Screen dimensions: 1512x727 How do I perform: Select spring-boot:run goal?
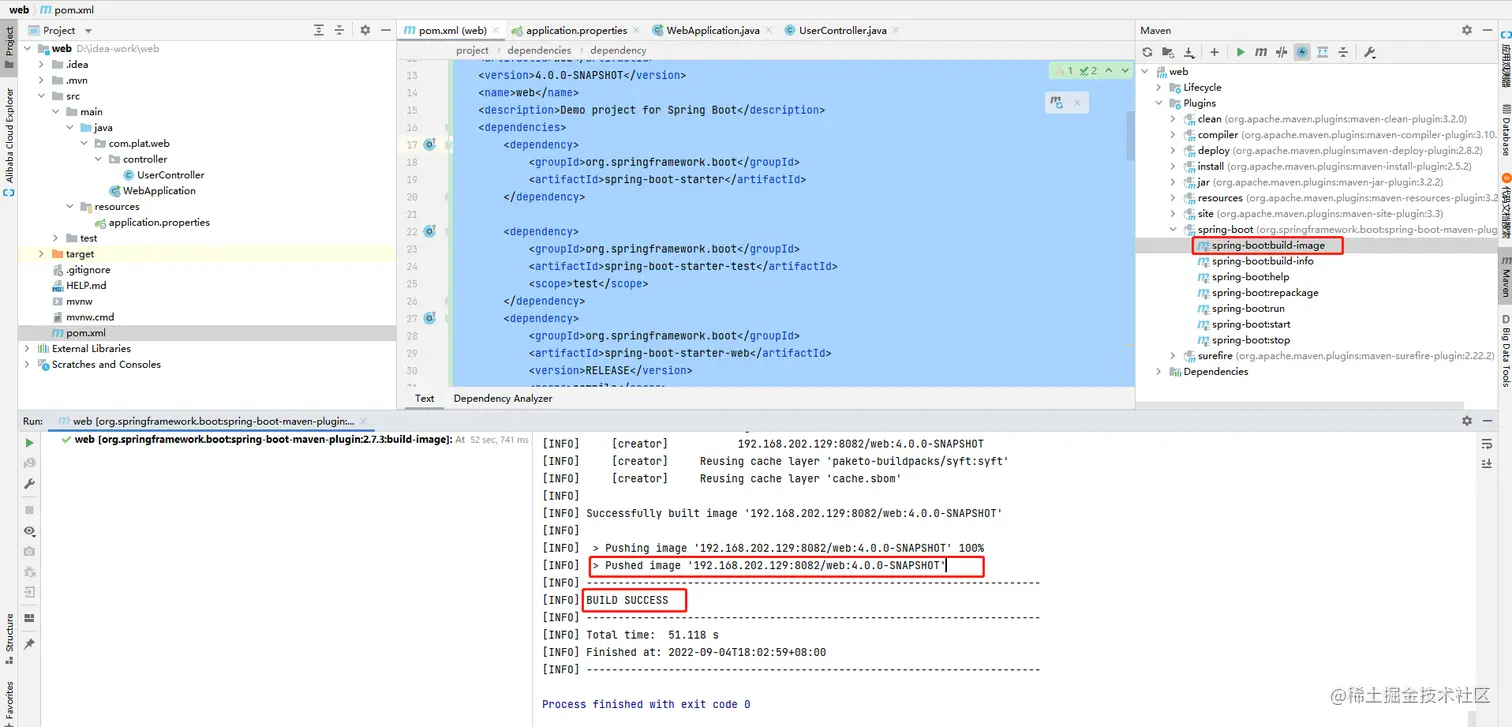(1248, 309)
